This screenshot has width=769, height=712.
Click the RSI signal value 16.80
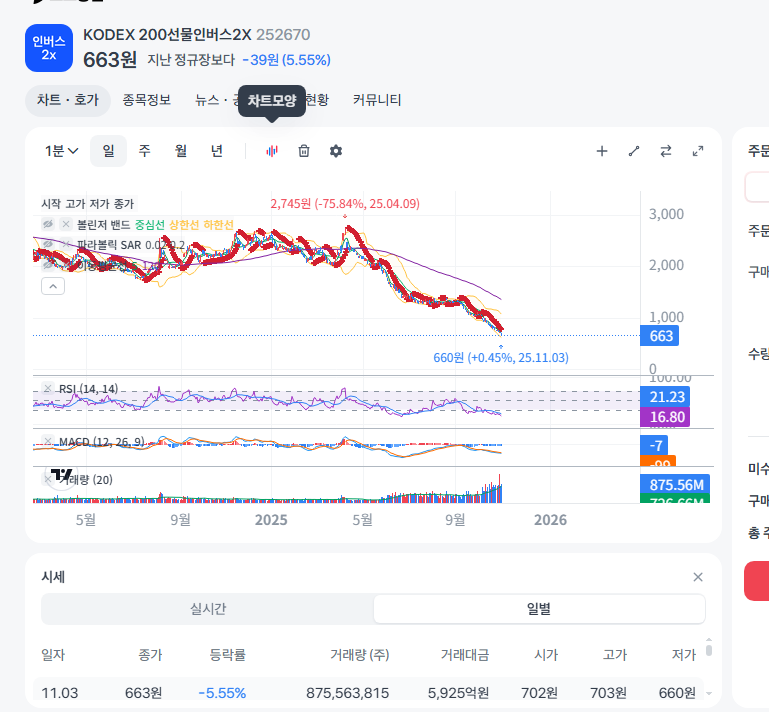pos(665,417)
